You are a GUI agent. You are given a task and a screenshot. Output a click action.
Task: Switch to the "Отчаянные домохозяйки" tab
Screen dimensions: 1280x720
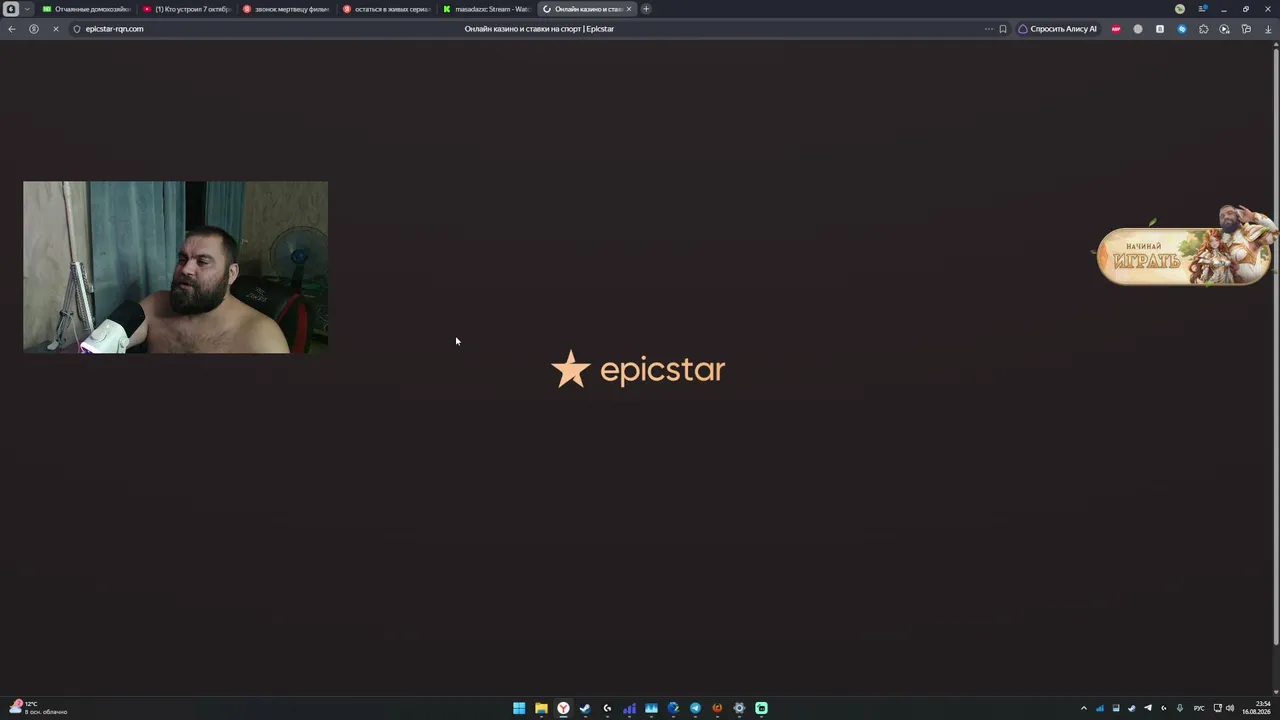point(87,9)
